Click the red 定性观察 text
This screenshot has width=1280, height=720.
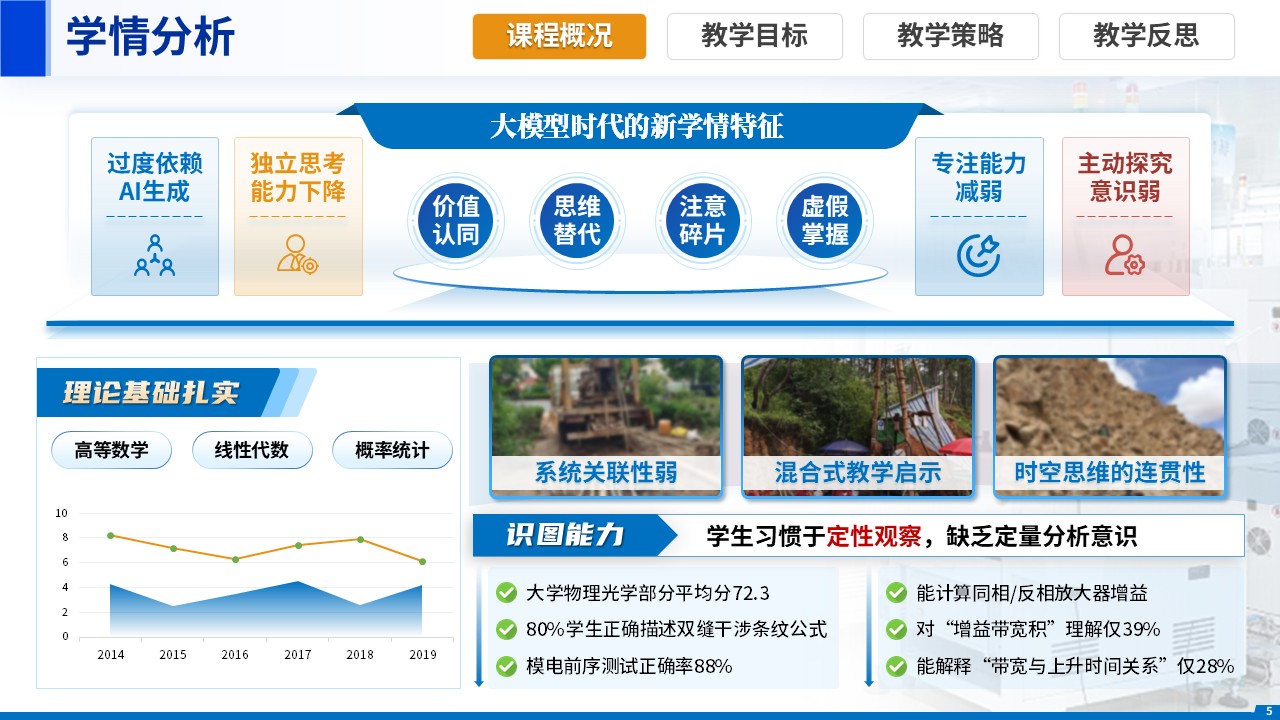[x=873, y=536]
